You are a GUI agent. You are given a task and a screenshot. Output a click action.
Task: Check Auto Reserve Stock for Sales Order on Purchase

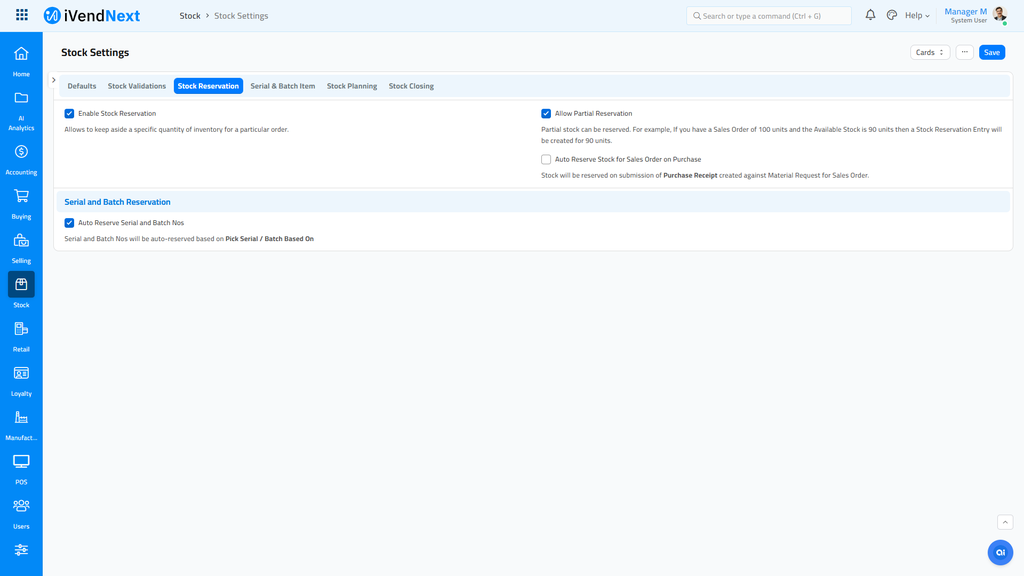(546, 159)
